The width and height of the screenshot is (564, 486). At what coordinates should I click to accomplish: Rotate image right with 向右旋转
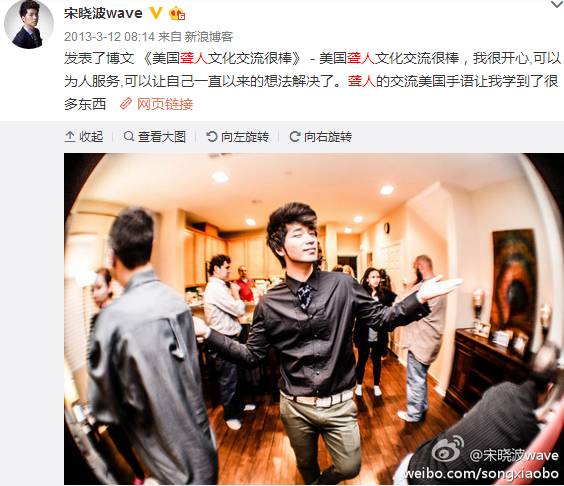(x=320, y=137)
